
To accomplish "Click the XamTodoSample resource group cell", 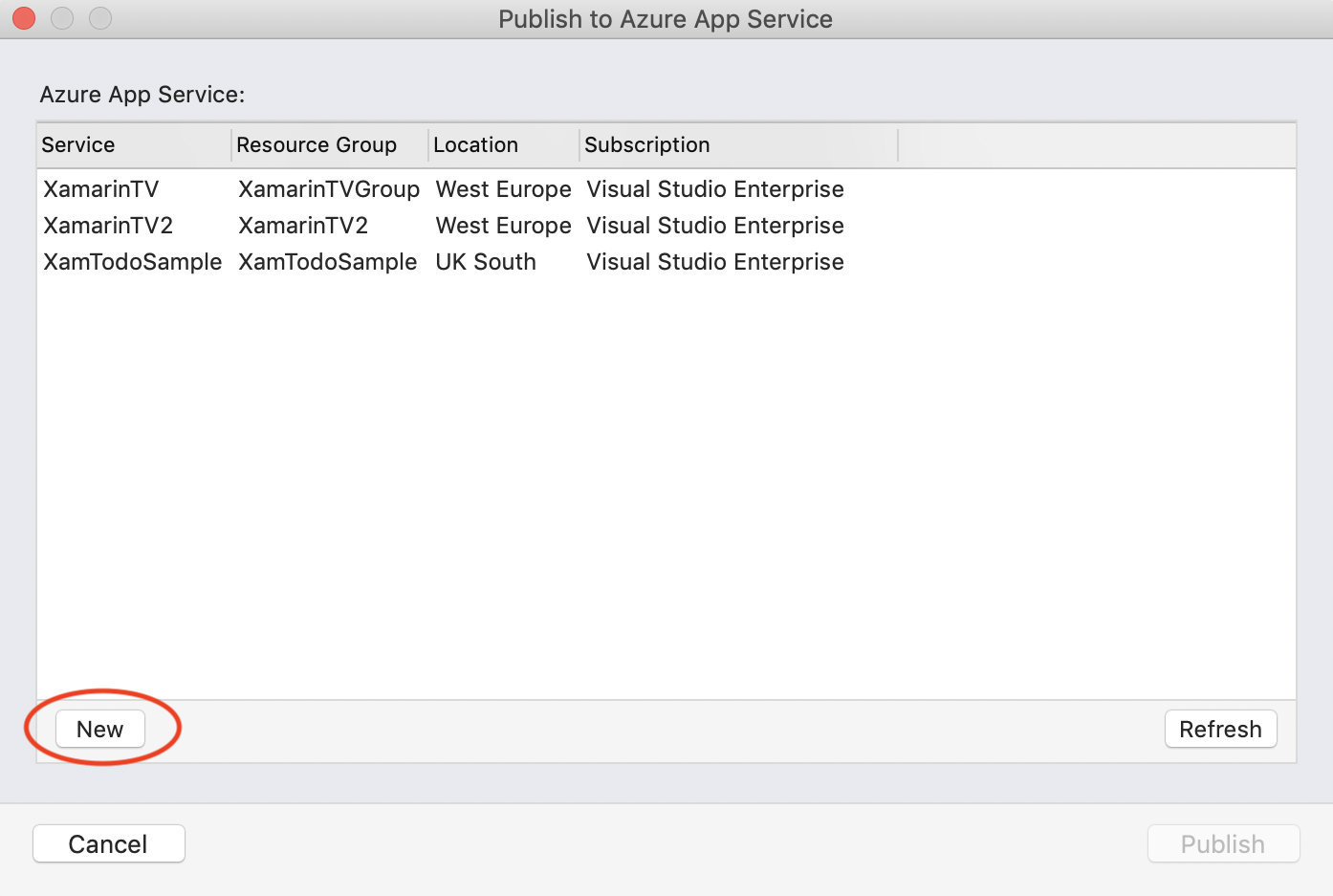I will (x=328, y=262).
